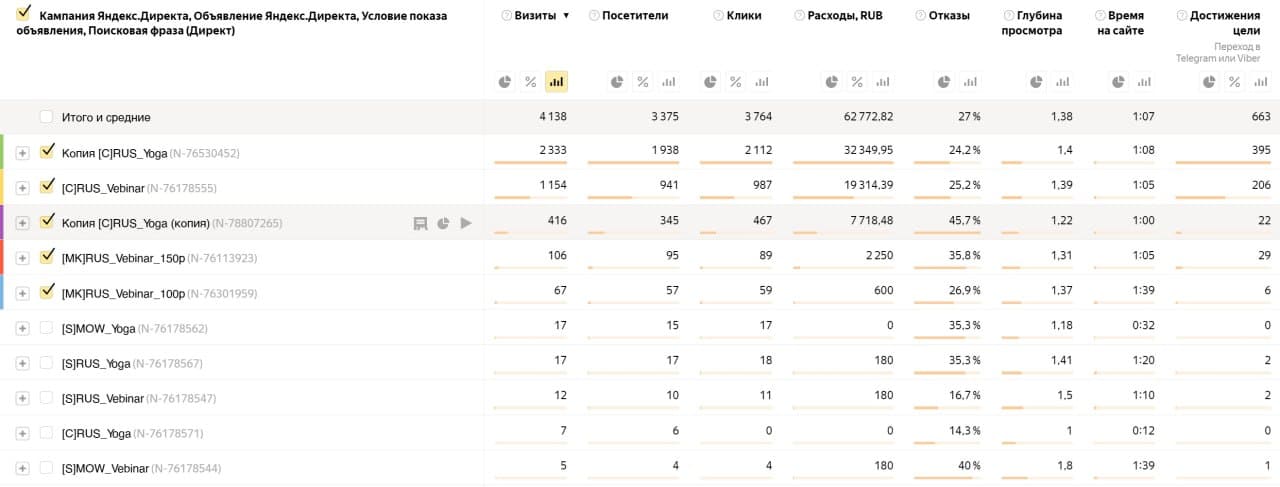Click play icon in Копия [C]RUS_Yoga (копия) row

coord(466,223)
